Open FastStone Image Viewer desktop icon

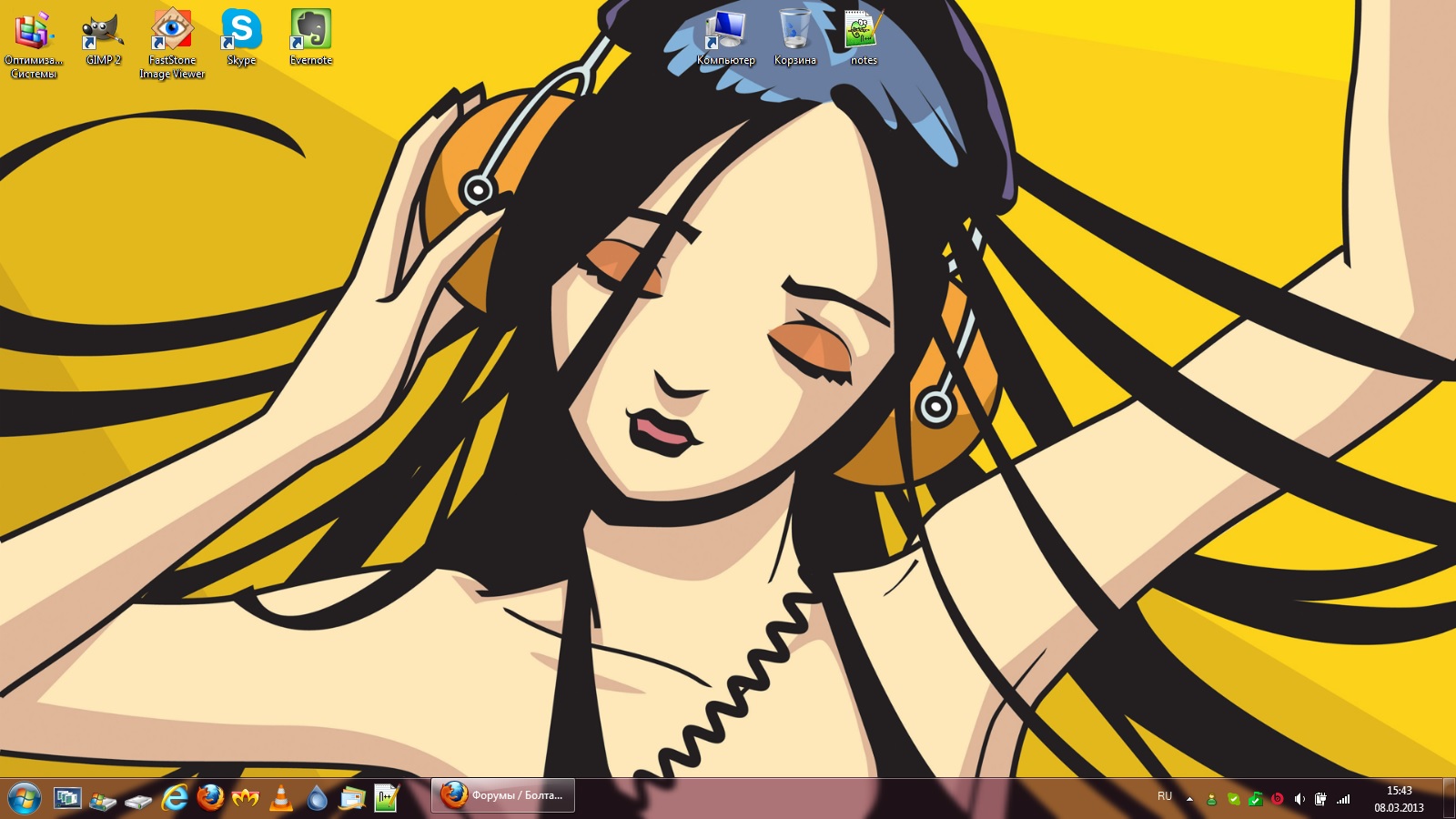point(172,45)
